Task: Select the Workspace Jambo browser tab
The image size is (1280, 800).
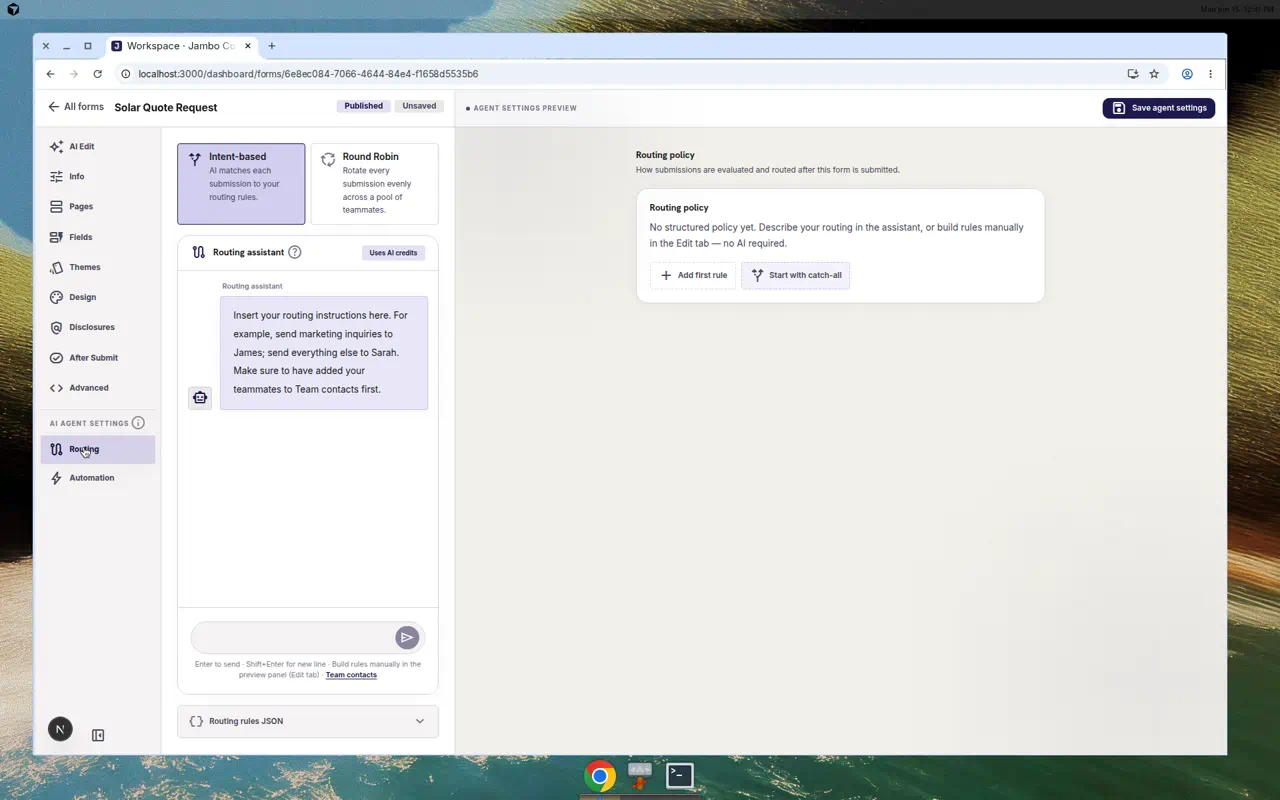Action: (x=182, y=46)
